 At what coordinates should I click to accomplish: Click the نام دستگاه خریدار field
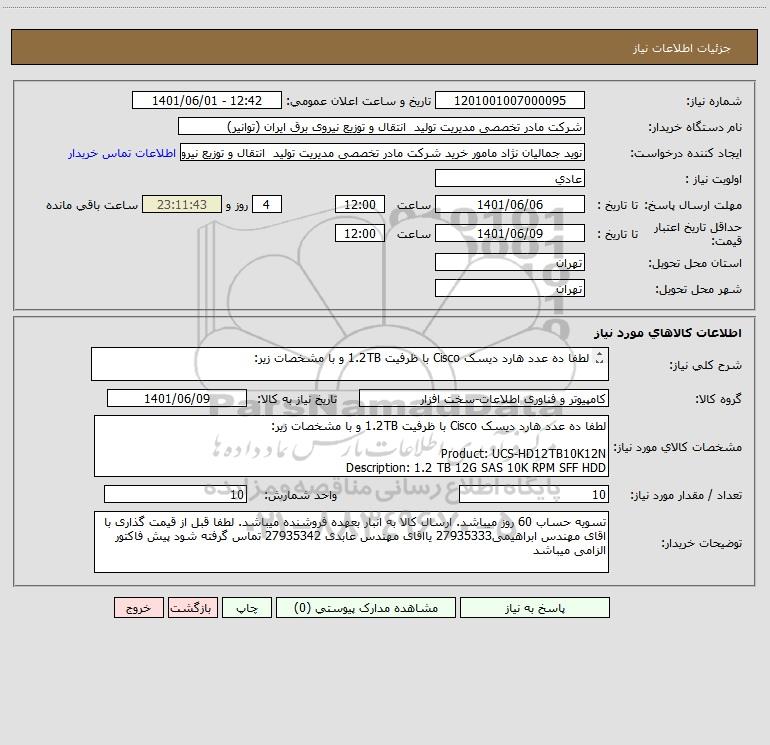pyautogui.click(x=381, y=126)
